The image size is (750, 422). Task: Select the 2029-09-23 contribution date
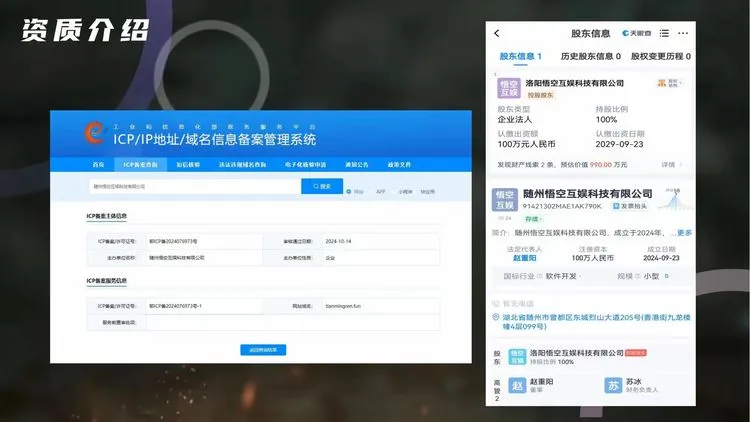[619, 144]
